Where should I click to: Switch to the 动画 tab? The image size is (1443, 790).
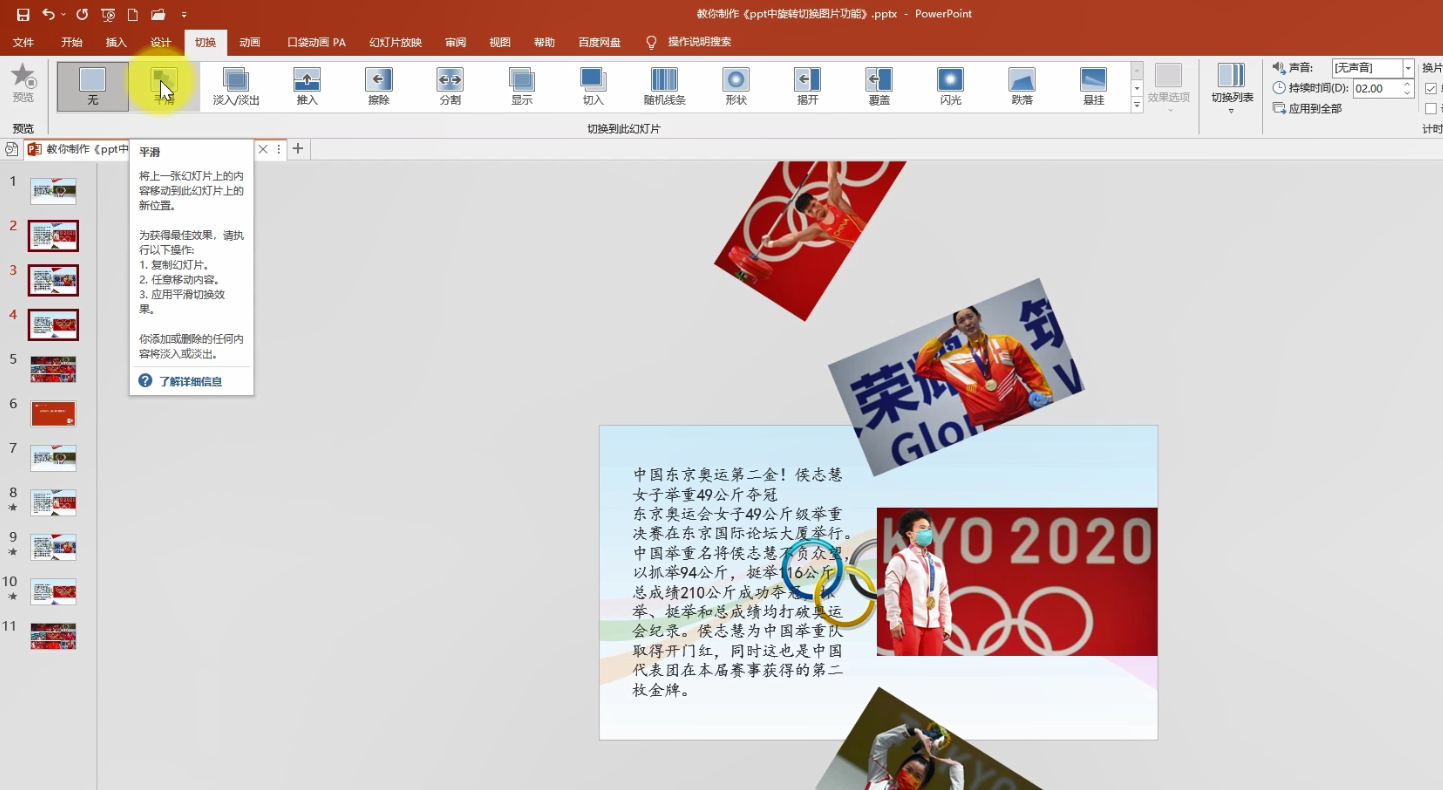point(250,42)
